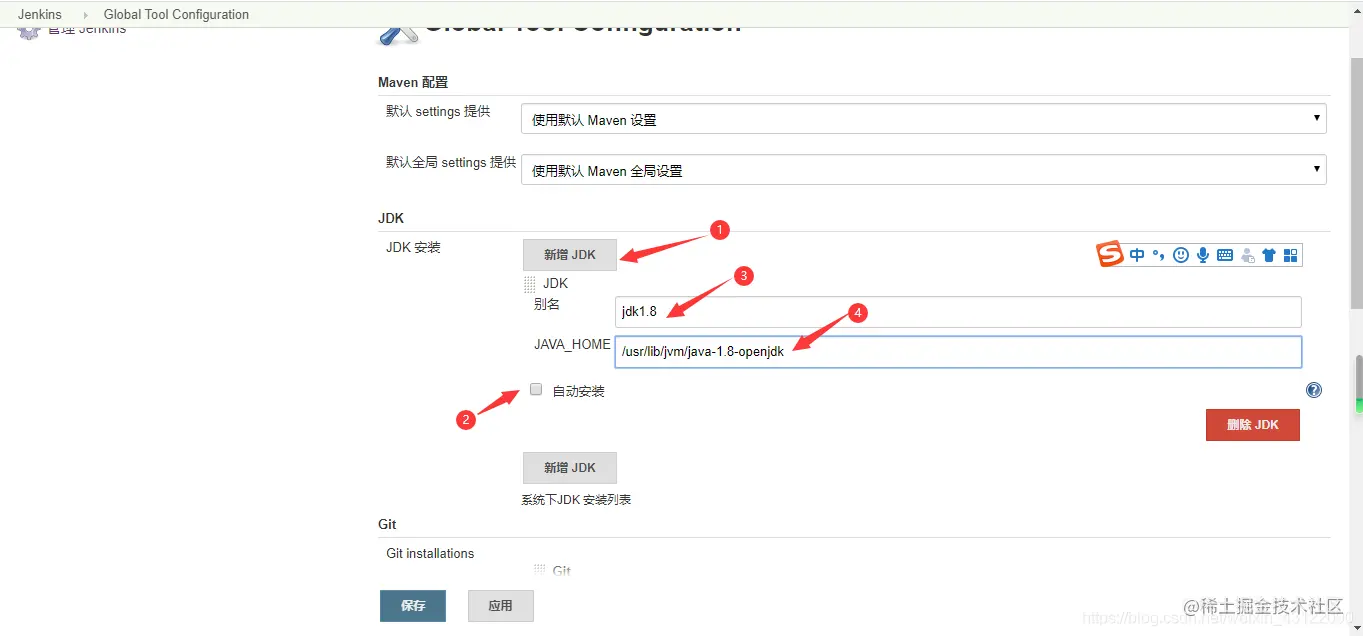Enable the 自动安装 checkbox
The height and width of the screenshot is (636, 1363).
click(x=536, y=389)
